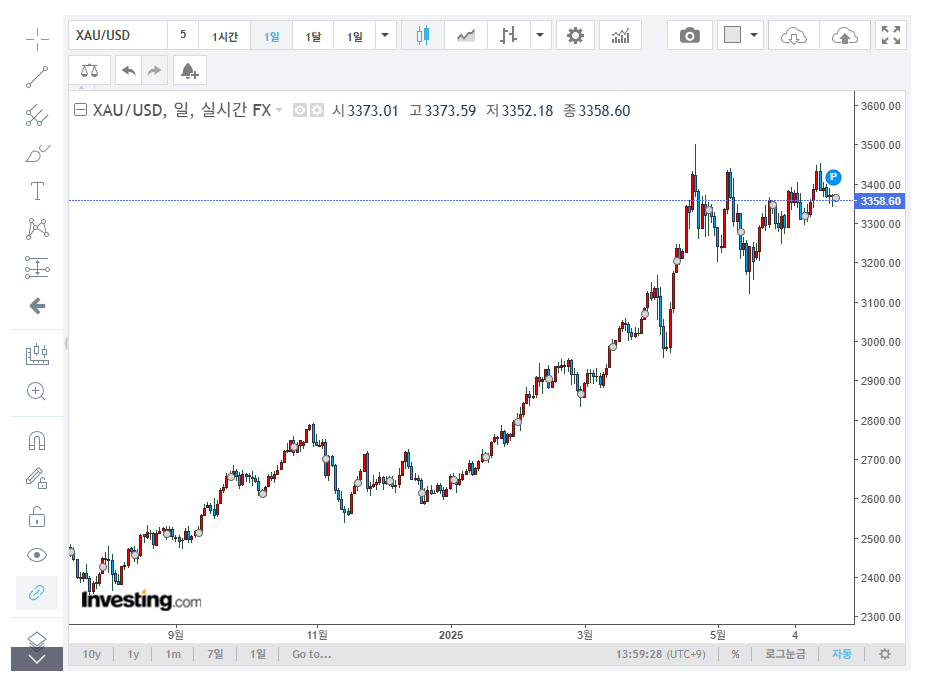This screenshot has width=925, height=678.
Task: Open the object tree layers icon
Action: pos(37,639)
